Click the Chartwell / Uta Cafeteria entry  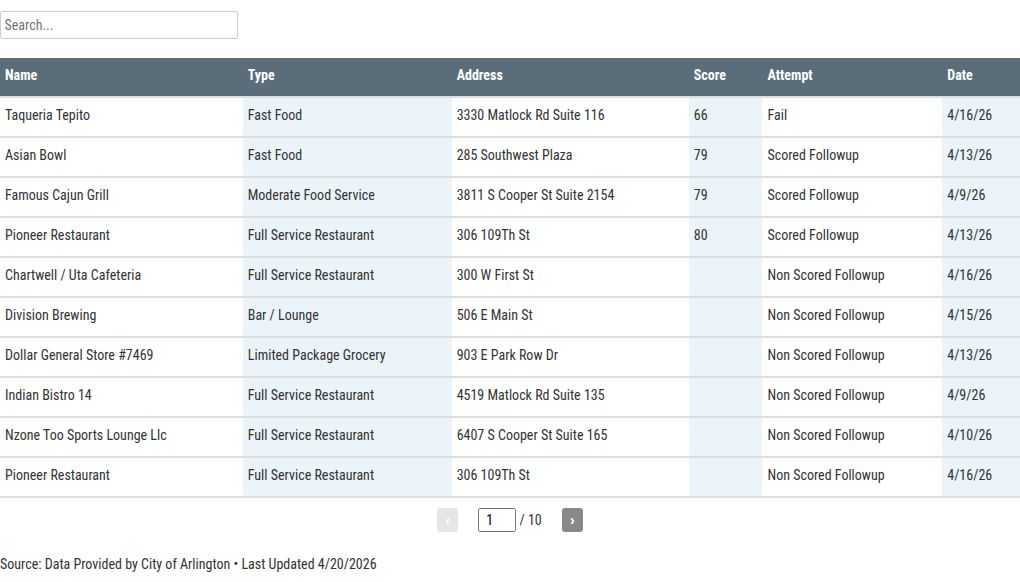pos(73,275)
